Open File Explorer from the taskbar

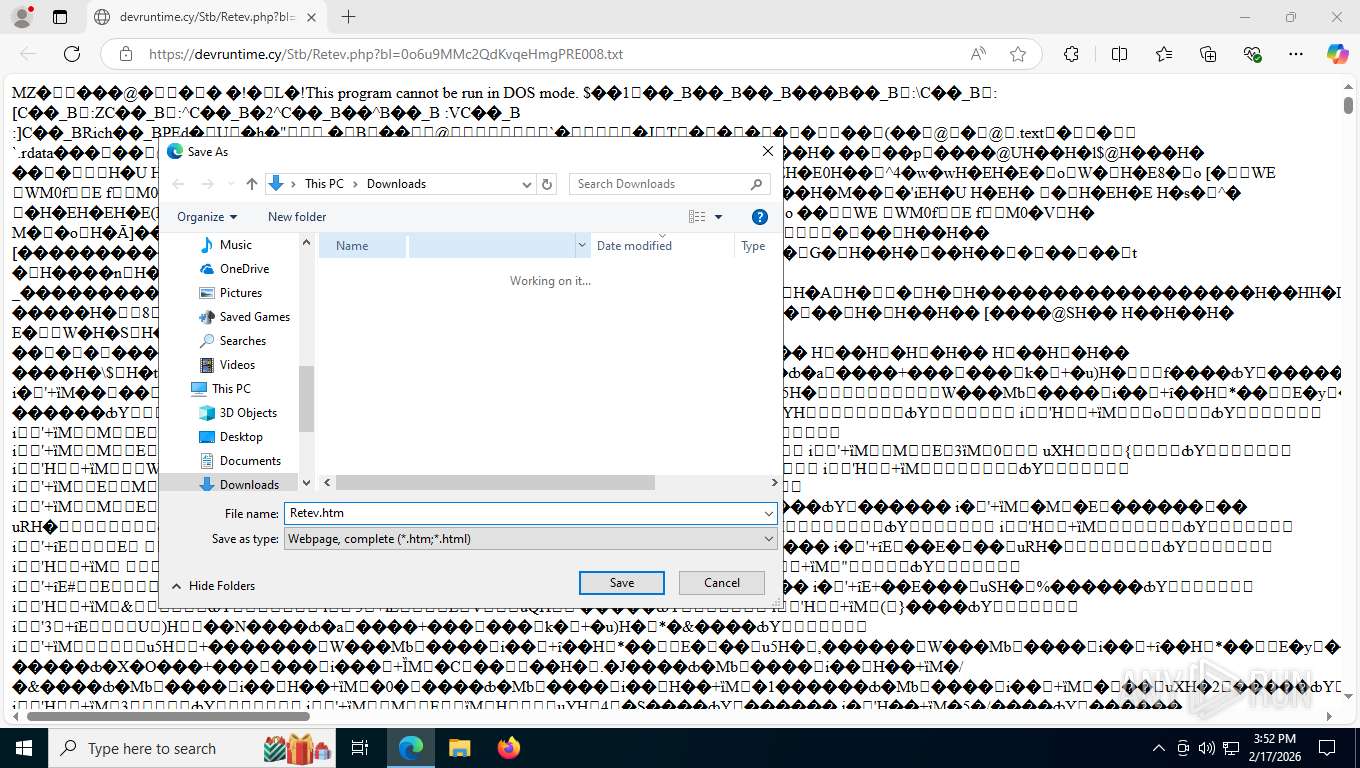click(x=459, y=748)
